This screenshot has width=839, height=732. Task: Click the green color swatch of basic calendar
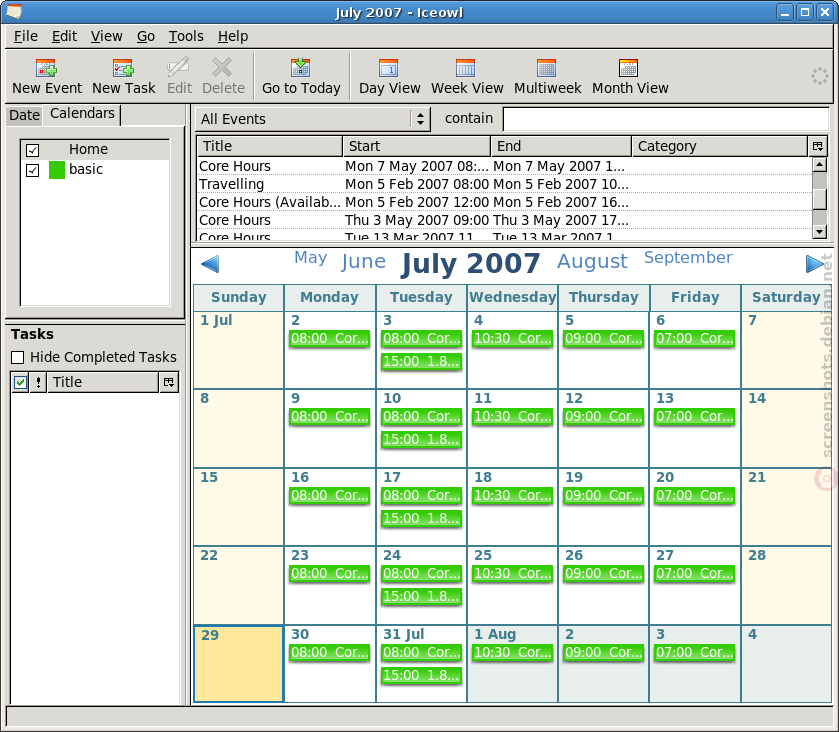click(57, 170)
